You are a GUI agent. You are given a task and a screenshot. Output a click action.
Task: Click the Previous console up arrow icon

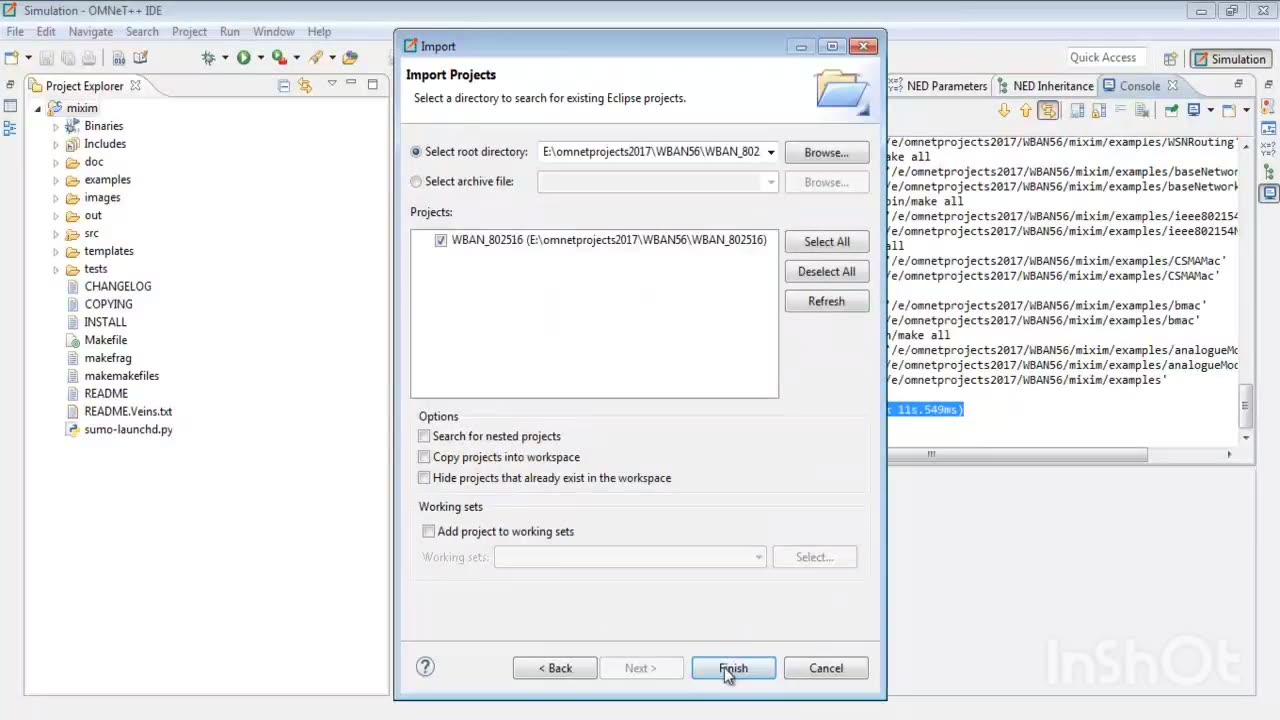[x=1025, y=110]
